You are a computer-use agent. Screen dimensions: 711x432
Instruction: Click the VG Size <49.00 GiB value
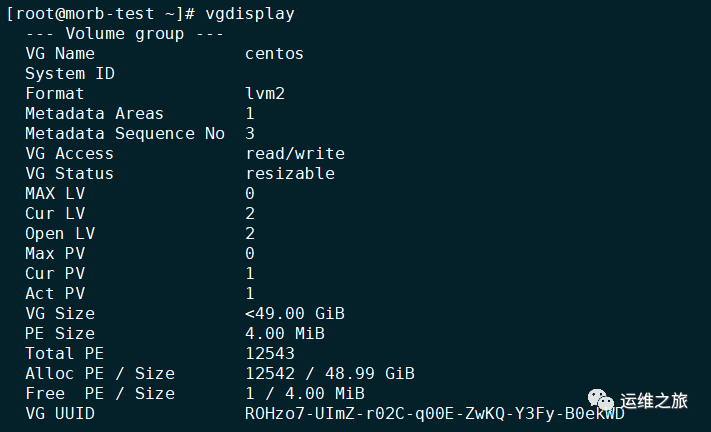[x=294, y=314]
